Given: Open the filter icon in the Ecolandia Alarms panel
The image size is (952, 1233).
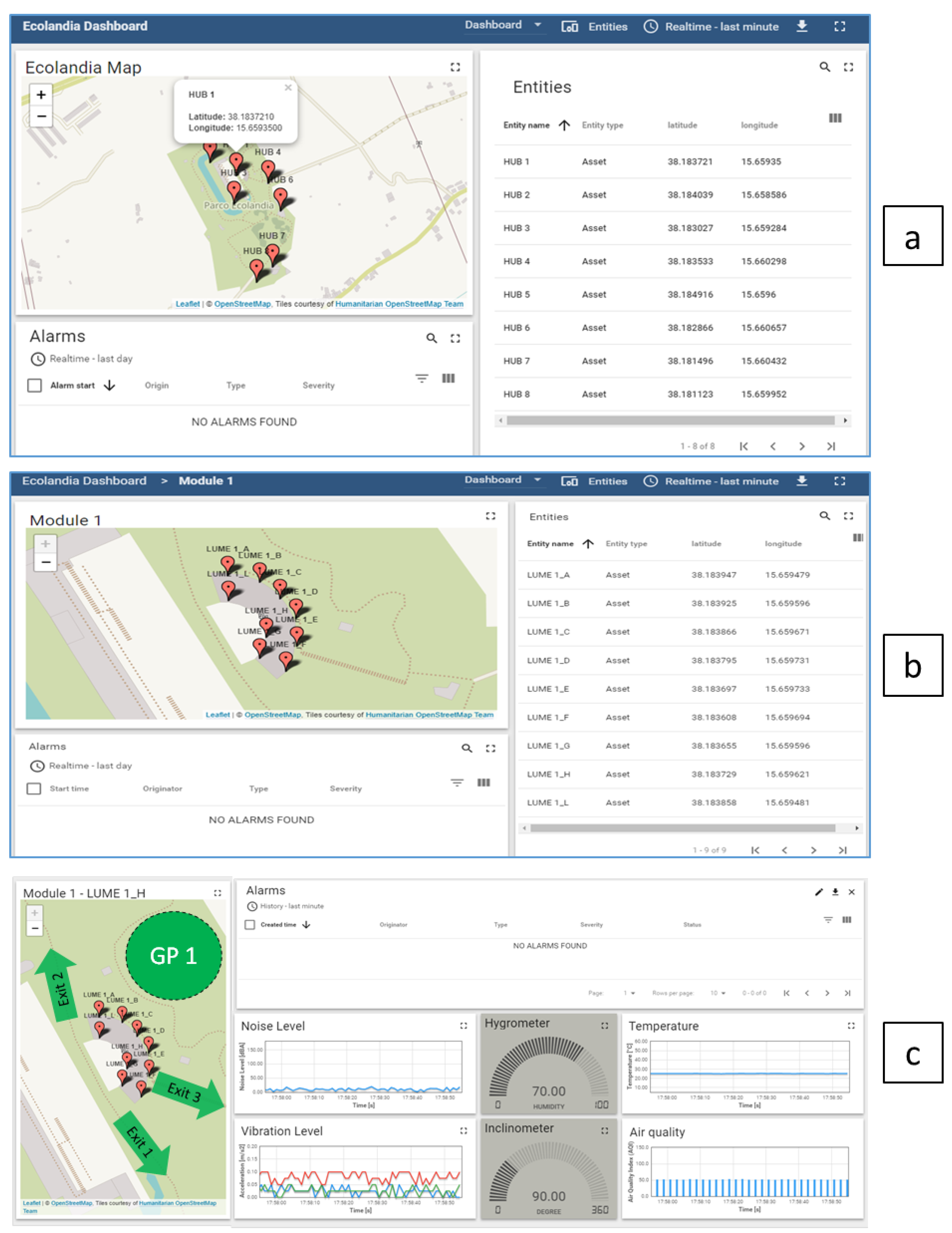Looking at the screenshot, I should [421, 378].
